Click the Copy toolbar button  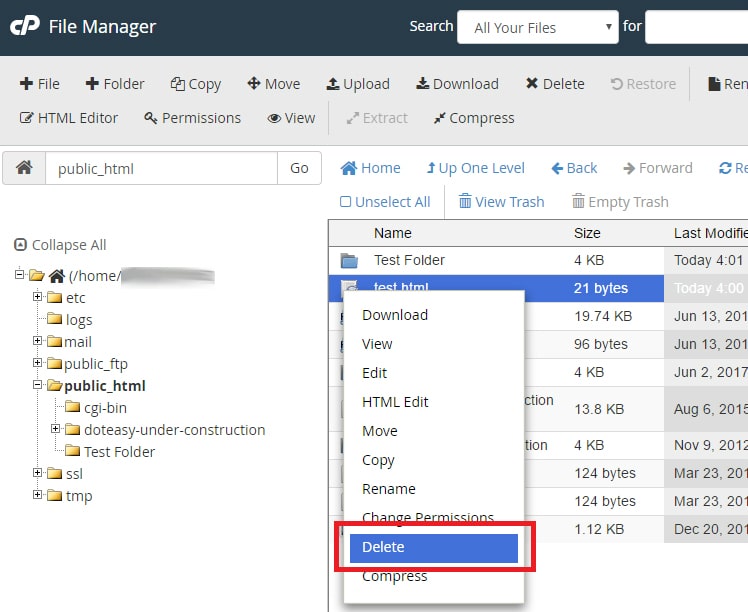(196, 84)
